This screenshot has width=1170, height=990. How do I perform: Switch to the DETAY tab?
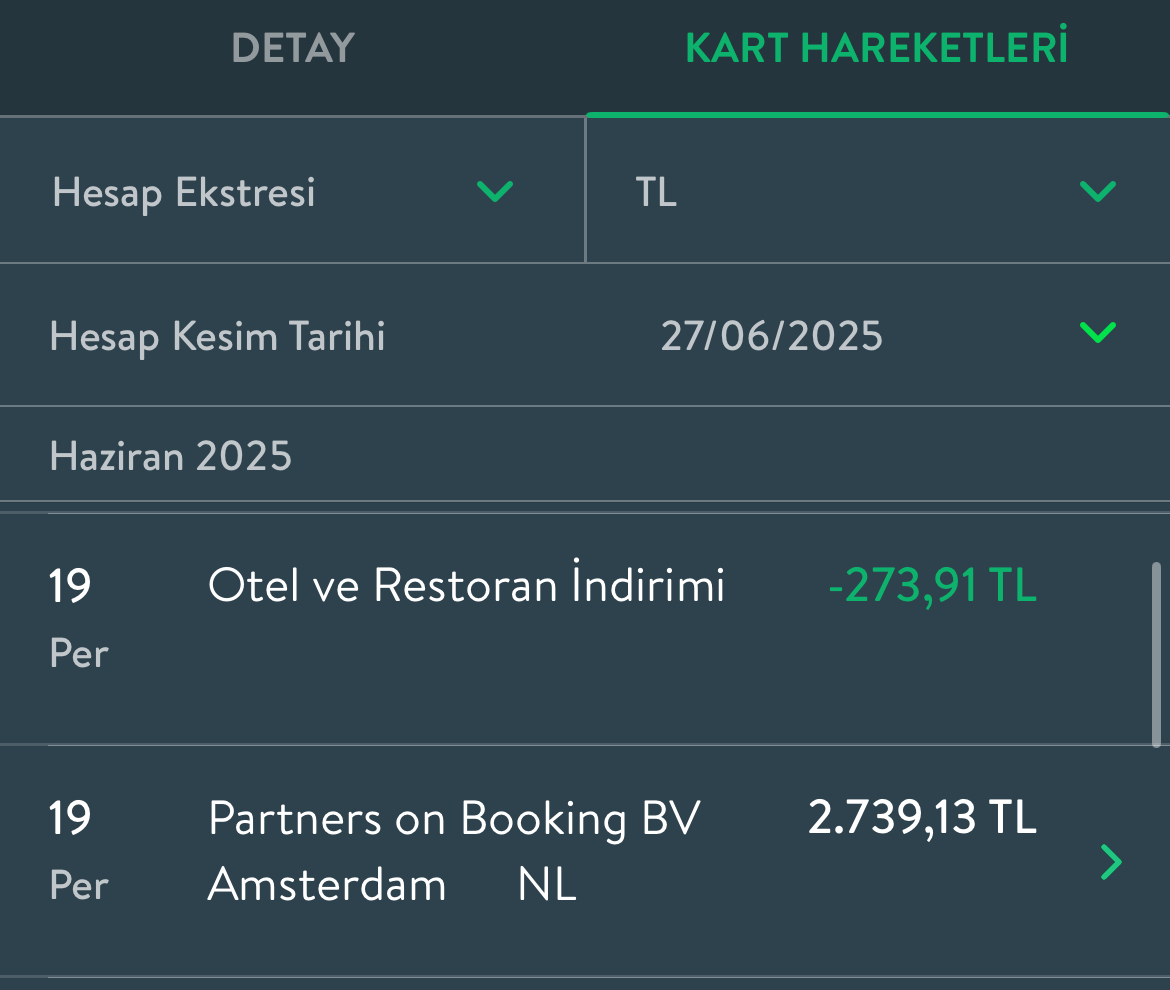[x=292, y=48]
